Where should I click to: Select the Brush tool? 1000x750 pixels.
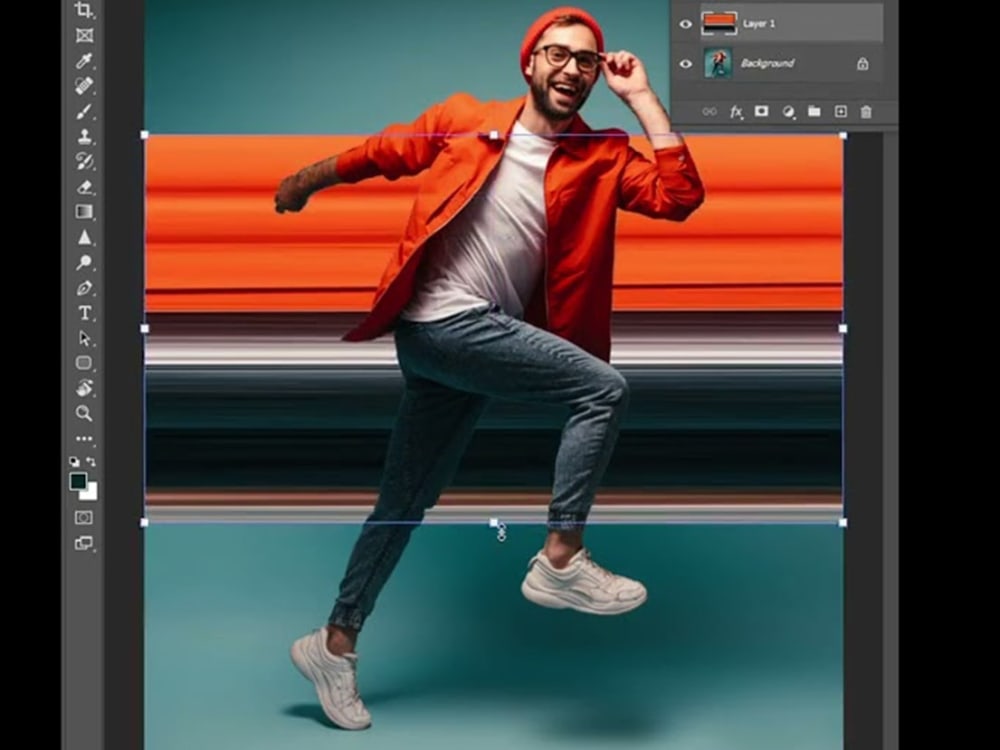click(x=85, y=110)
